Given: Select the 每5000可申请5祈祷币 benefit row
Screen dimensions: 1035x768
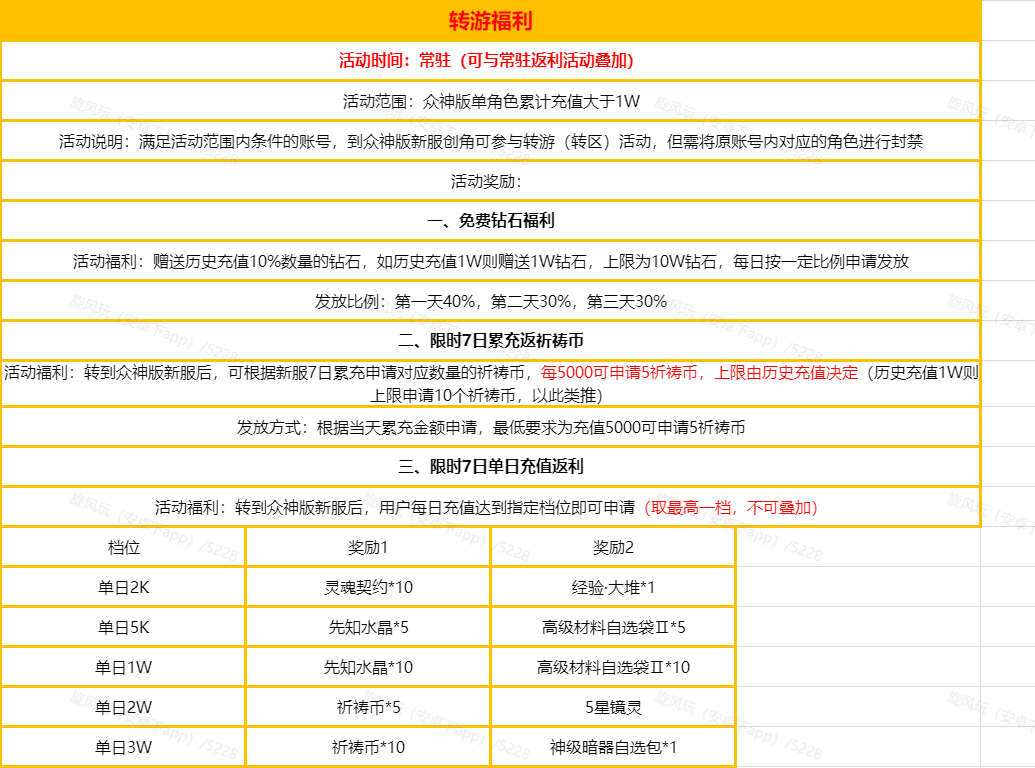Looking at the screenshot, I should click(x=490, y=383).
